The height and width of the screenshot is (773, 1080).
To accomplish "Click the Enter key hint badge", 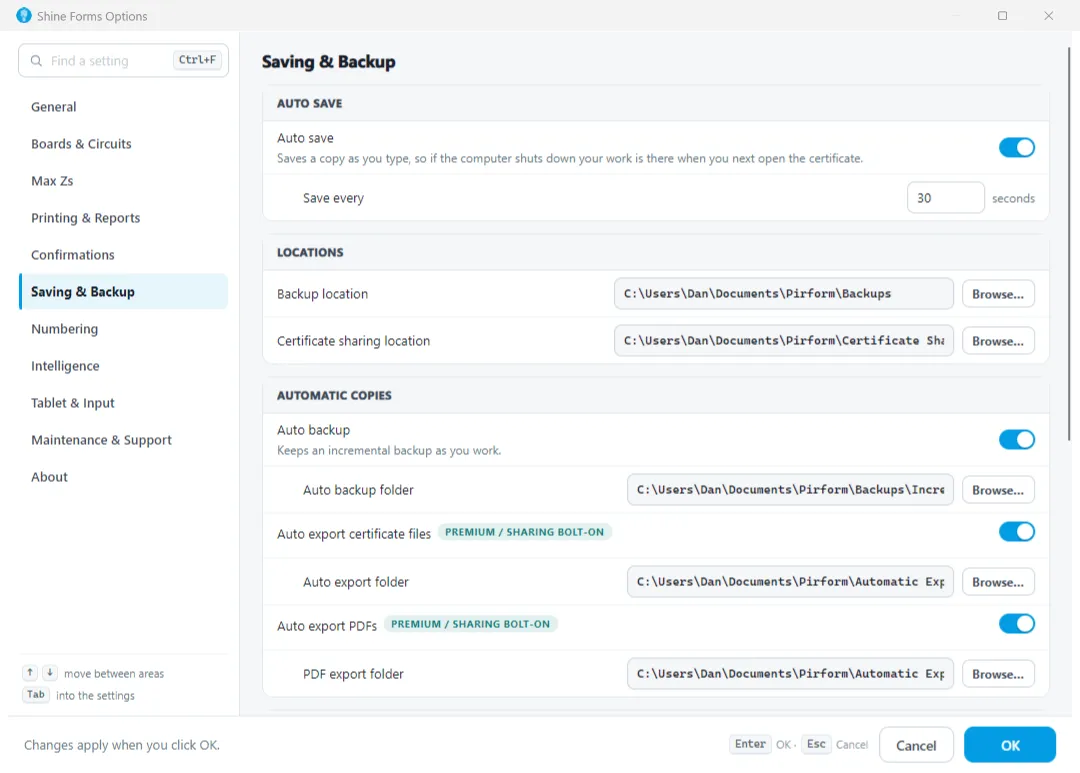I will (750, 744).
